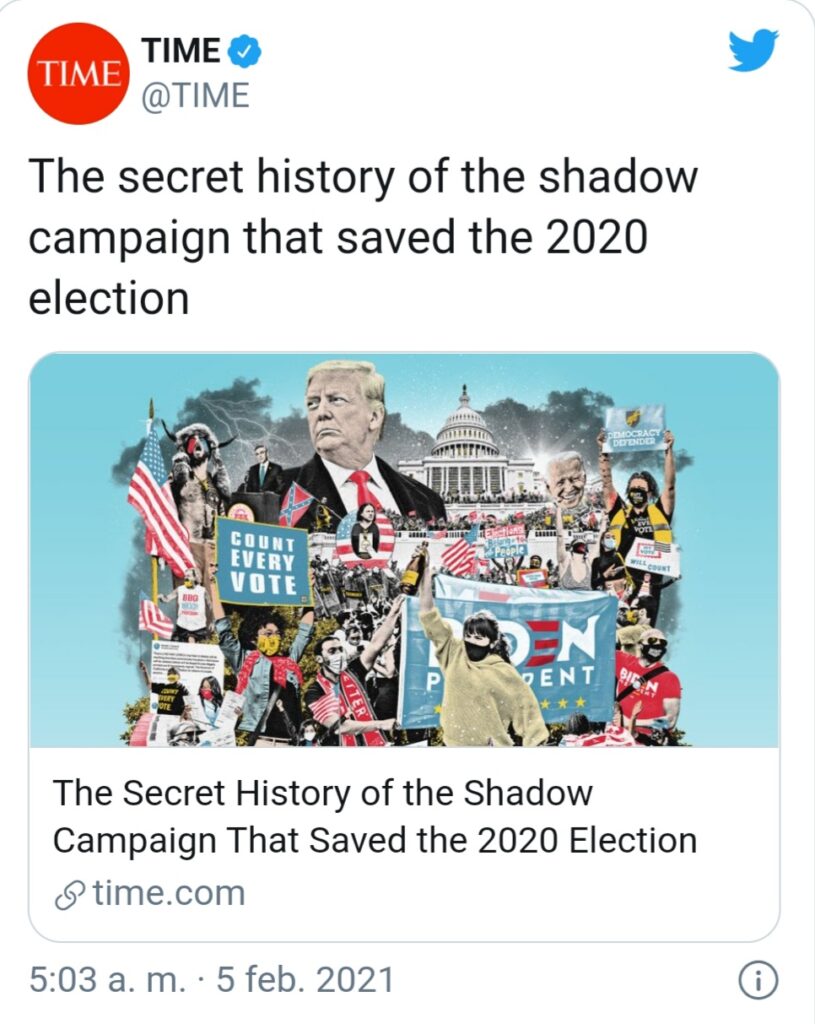Open the TIME display name

click(182, 51)
